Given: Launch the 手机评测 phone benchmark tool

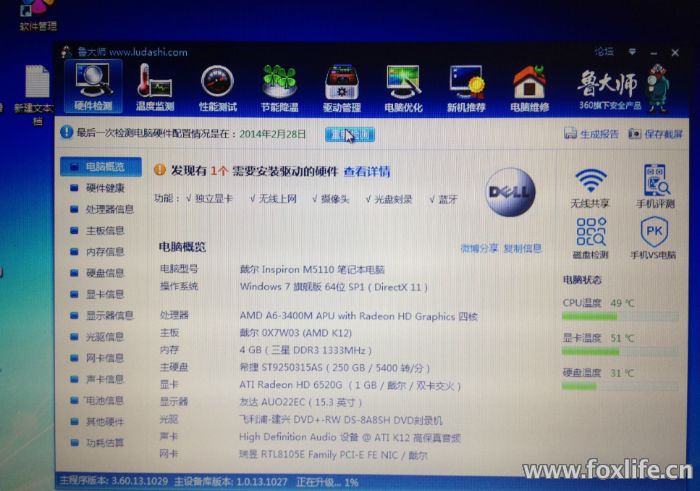Looking at the screenshot, I should click(655, 187).
